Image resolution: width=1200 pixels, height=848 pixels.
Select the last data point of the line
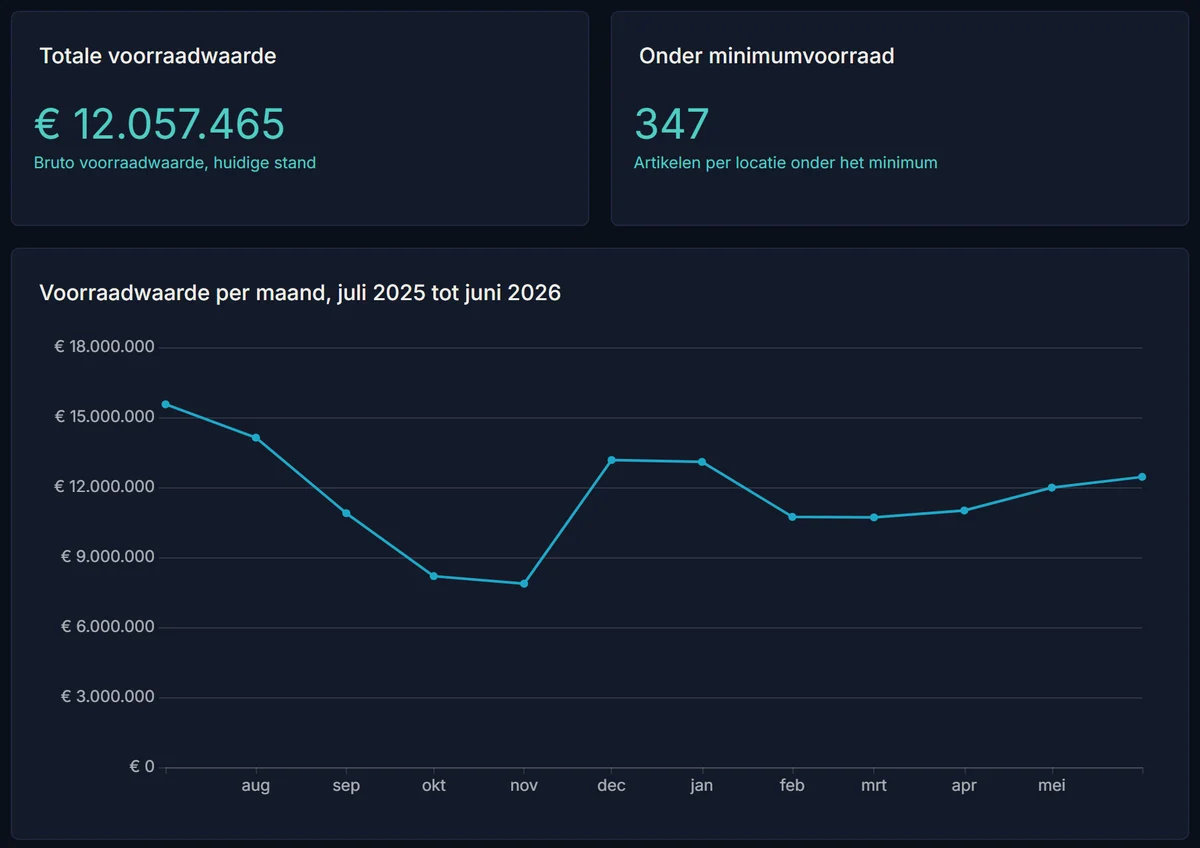tap(1142, 477)
